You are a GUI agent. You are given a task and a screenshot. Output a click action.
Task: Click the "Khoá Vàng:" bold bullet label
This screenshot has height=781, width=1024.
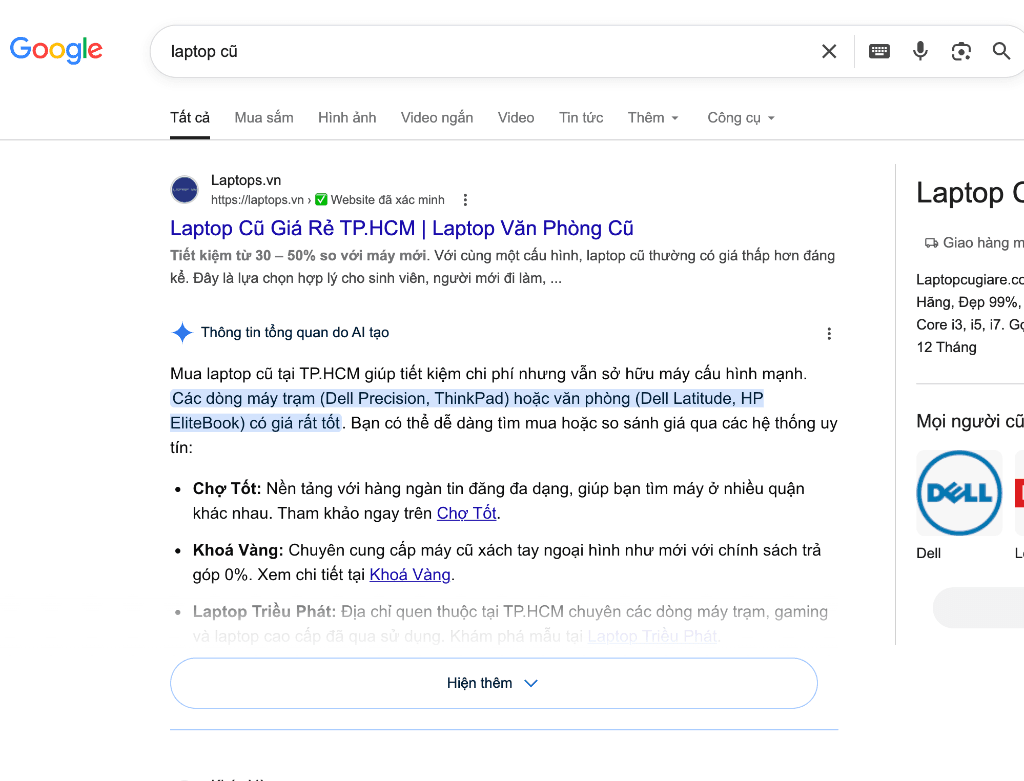click(238, 550)
